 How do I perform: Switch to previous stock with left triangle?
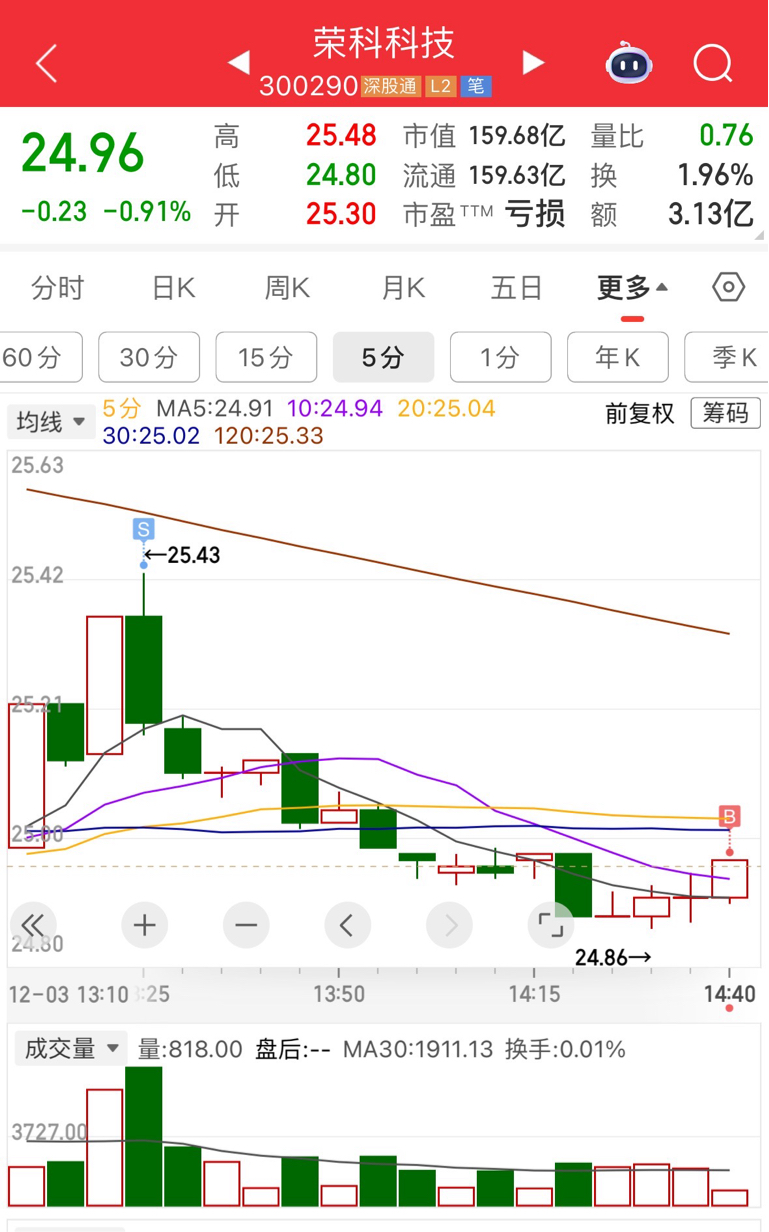tap(238, 63)
